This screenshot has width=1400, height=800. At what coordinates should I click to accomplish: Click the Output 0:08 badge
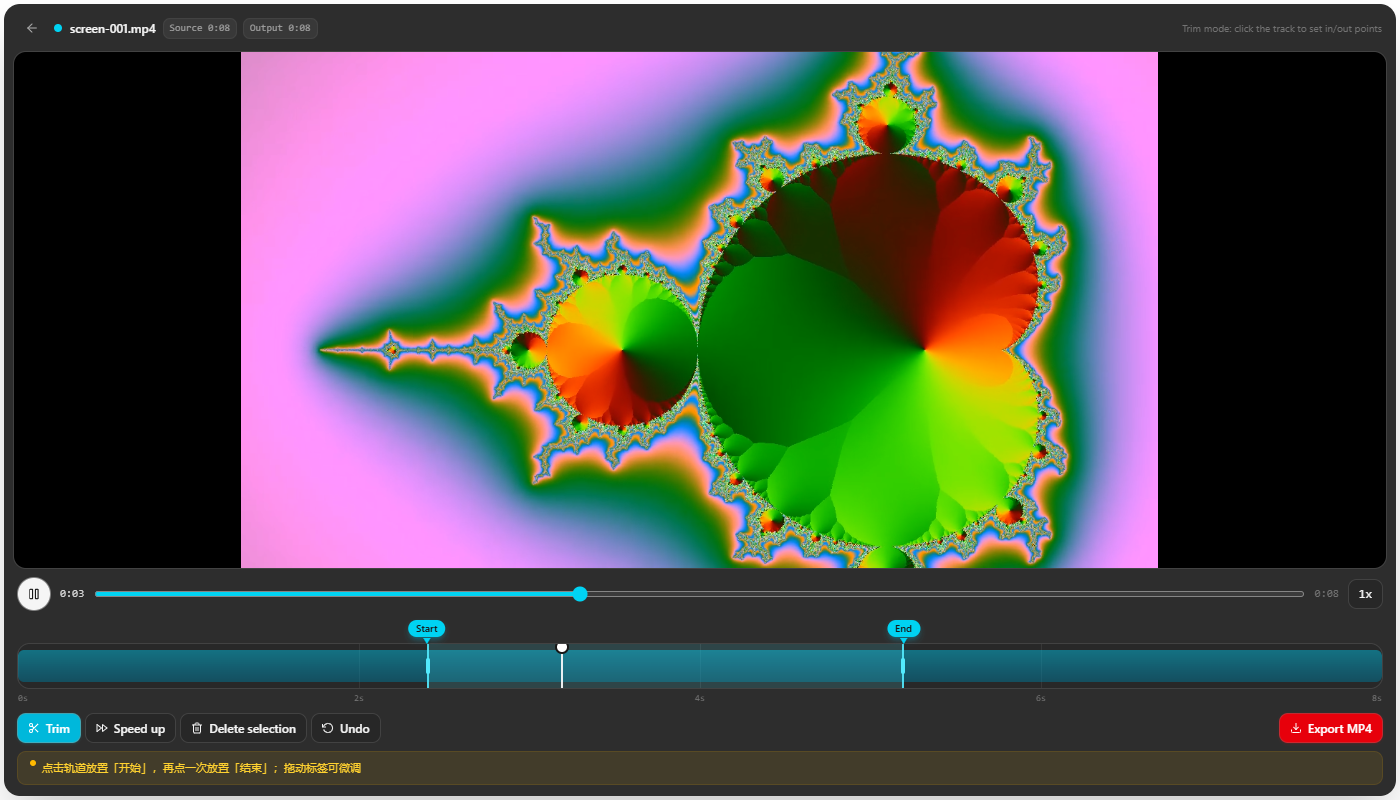(x=280, y=28)
